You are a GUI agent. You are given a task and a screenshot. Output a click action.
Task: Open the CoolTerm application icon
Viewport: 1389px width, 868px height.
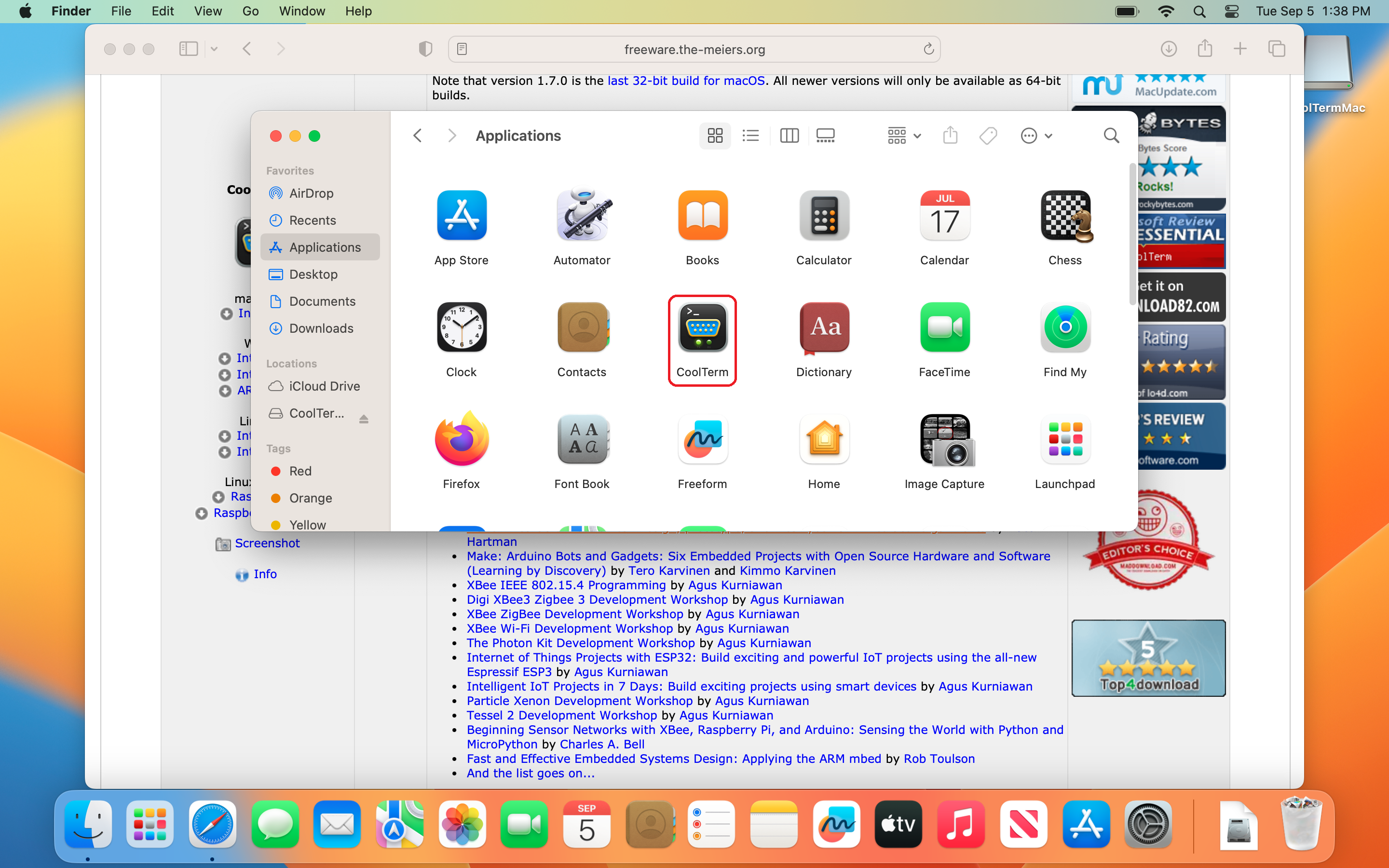702,328
